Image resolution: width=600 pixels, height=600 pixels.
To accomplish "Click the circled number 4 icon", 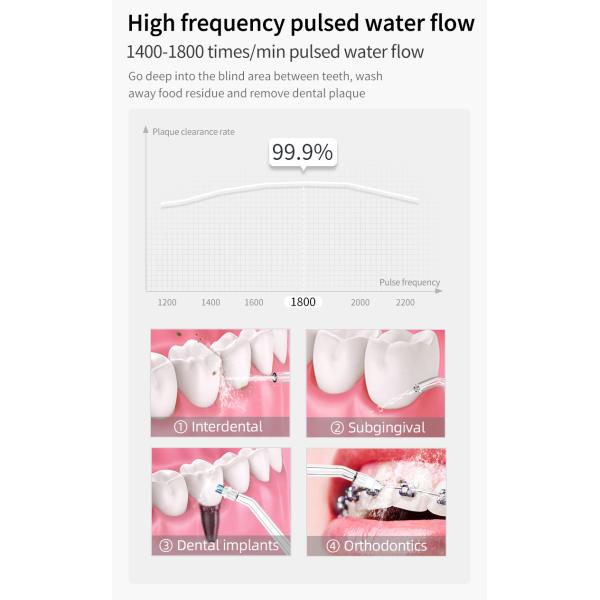I will click(331, 546).
